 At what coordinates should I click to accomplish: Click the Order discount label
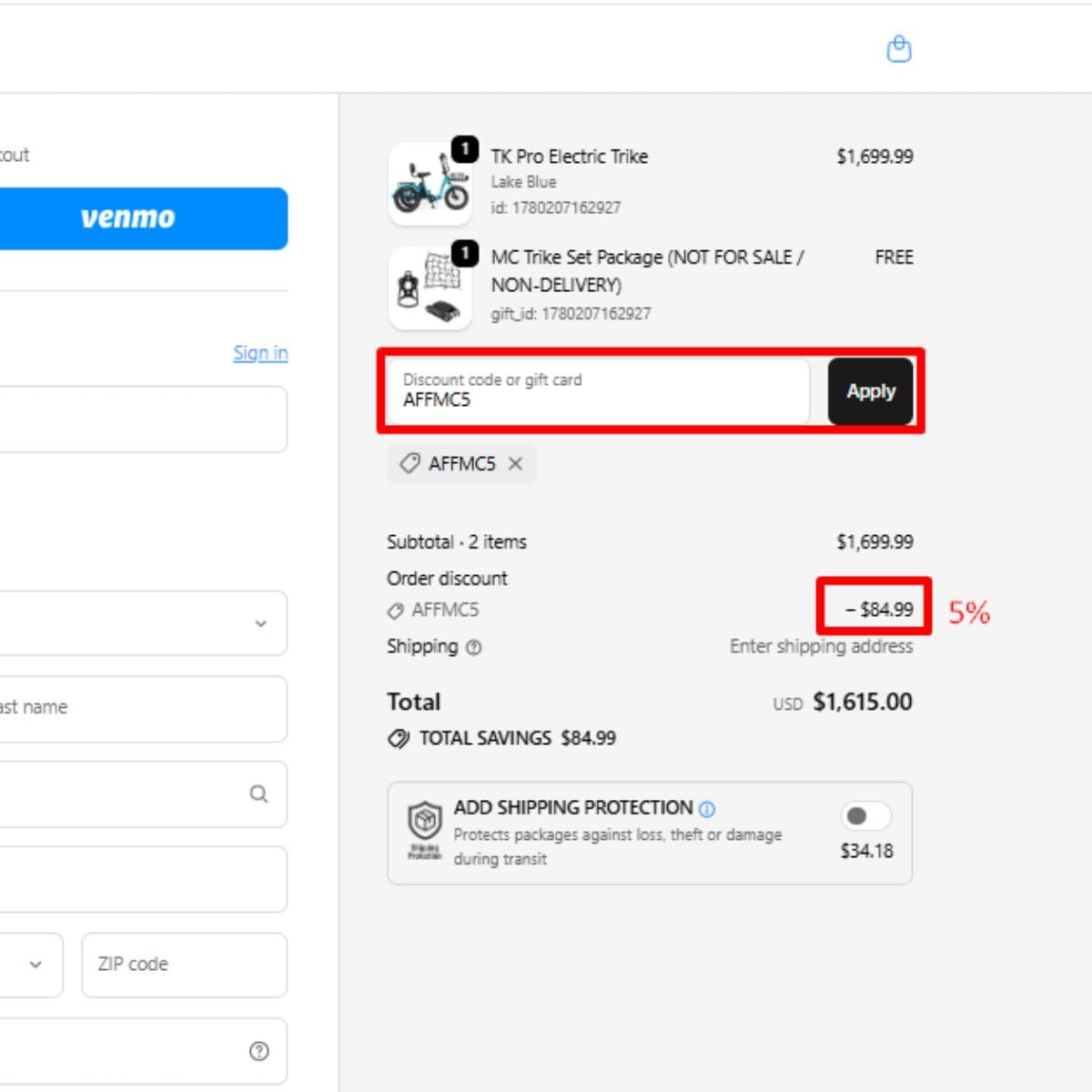(x=447, y=579)
